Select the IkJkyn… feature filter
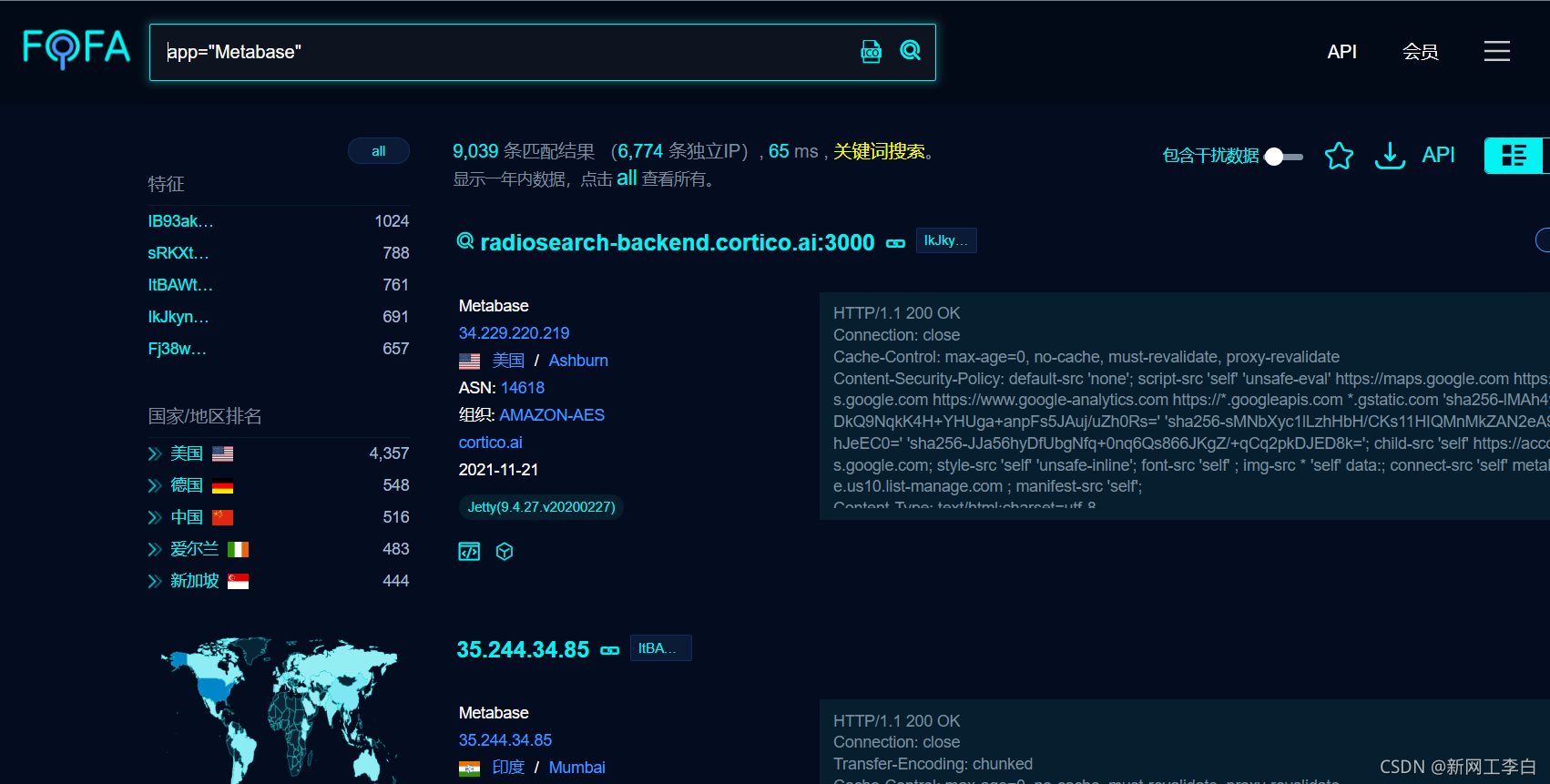Image resolution: width=1550 pixels, height=784 pixels. coord(178,317)
